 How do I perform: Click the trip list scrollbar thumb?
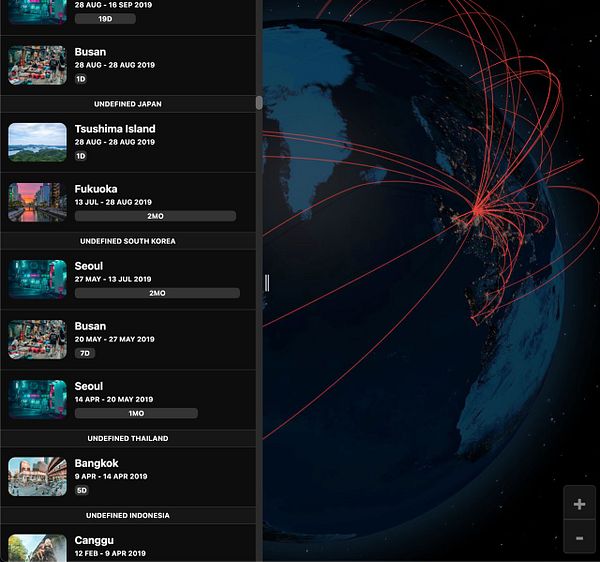click(x=259, y=103)
